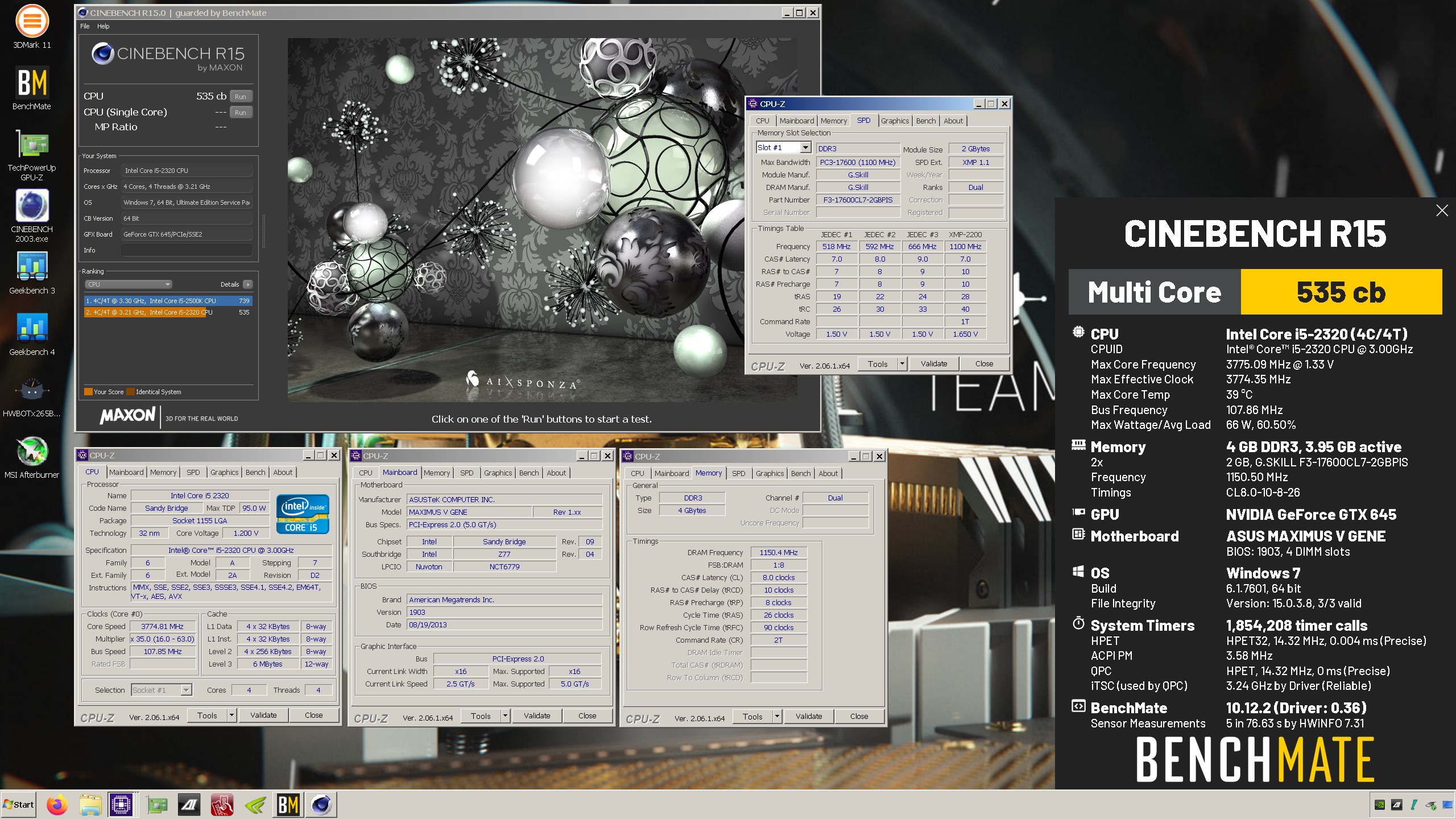Switch to Graphics tab in SPD CPU-Z window
The width and height of the screenshot is (1456, 819).
[x=895, y=121]
